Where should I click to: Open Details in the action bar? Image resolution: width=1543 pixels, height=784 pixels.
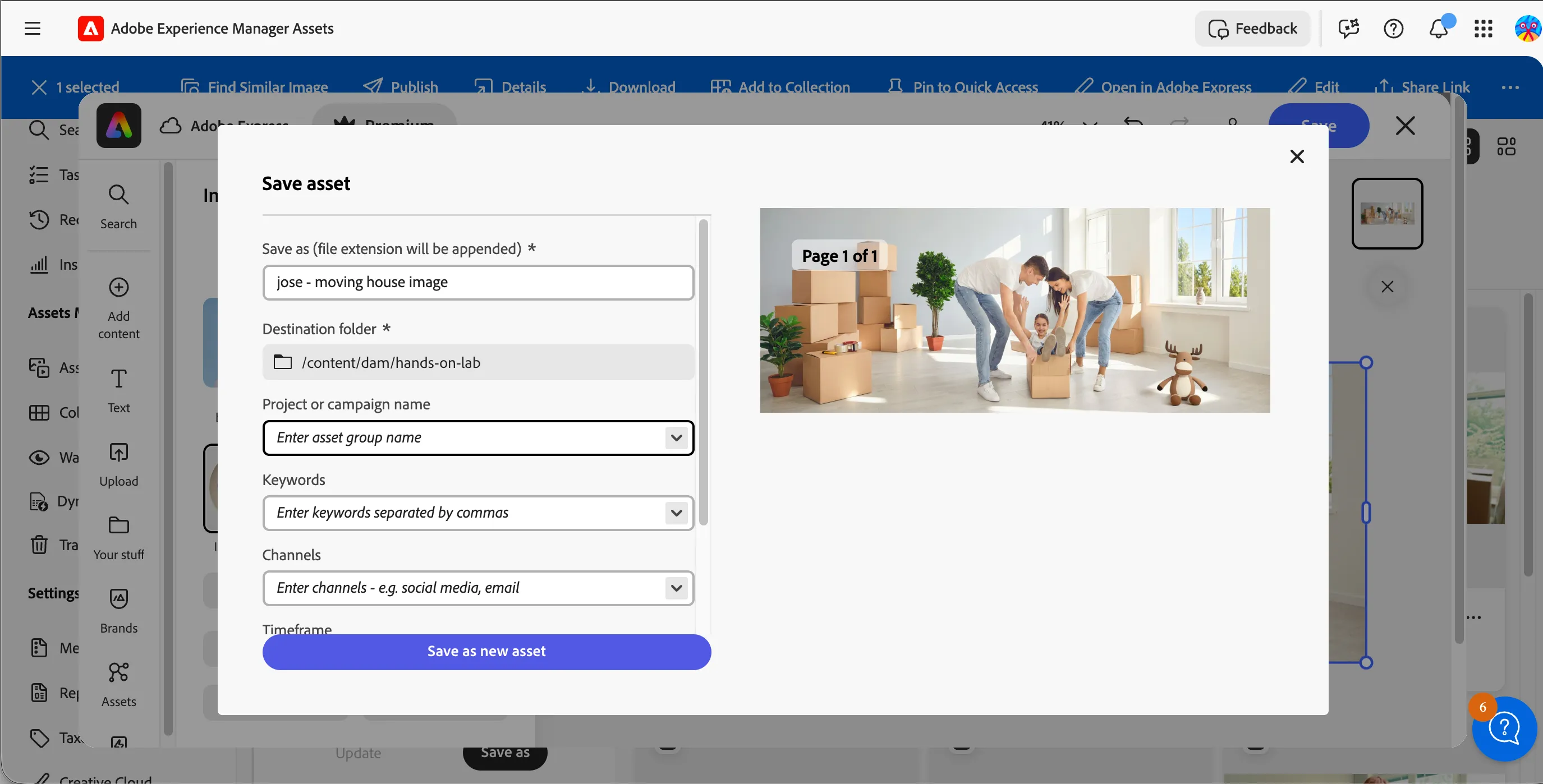tap(509, 87)
